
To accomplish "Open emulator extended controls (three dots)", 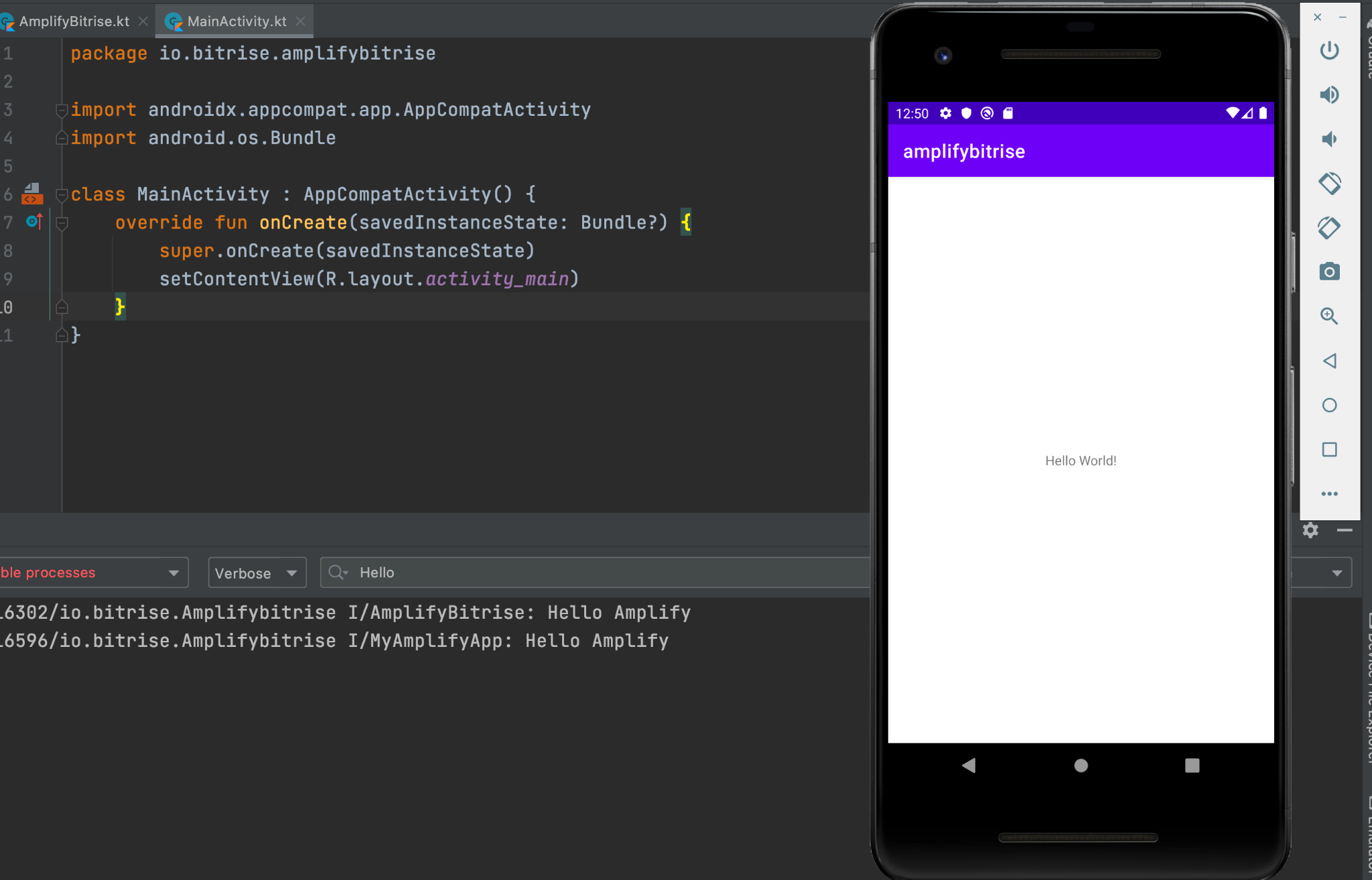I will point(1329,494).
